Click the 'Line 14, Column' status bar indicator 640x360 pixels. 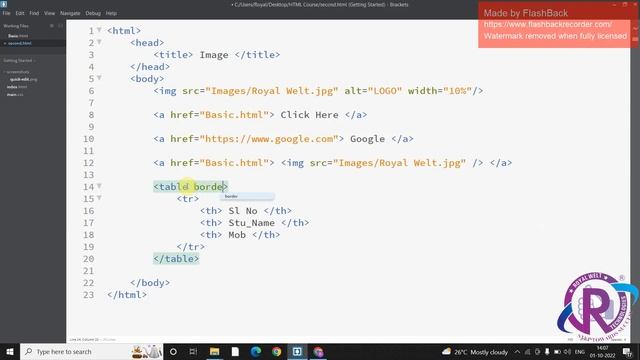point(84,340)
